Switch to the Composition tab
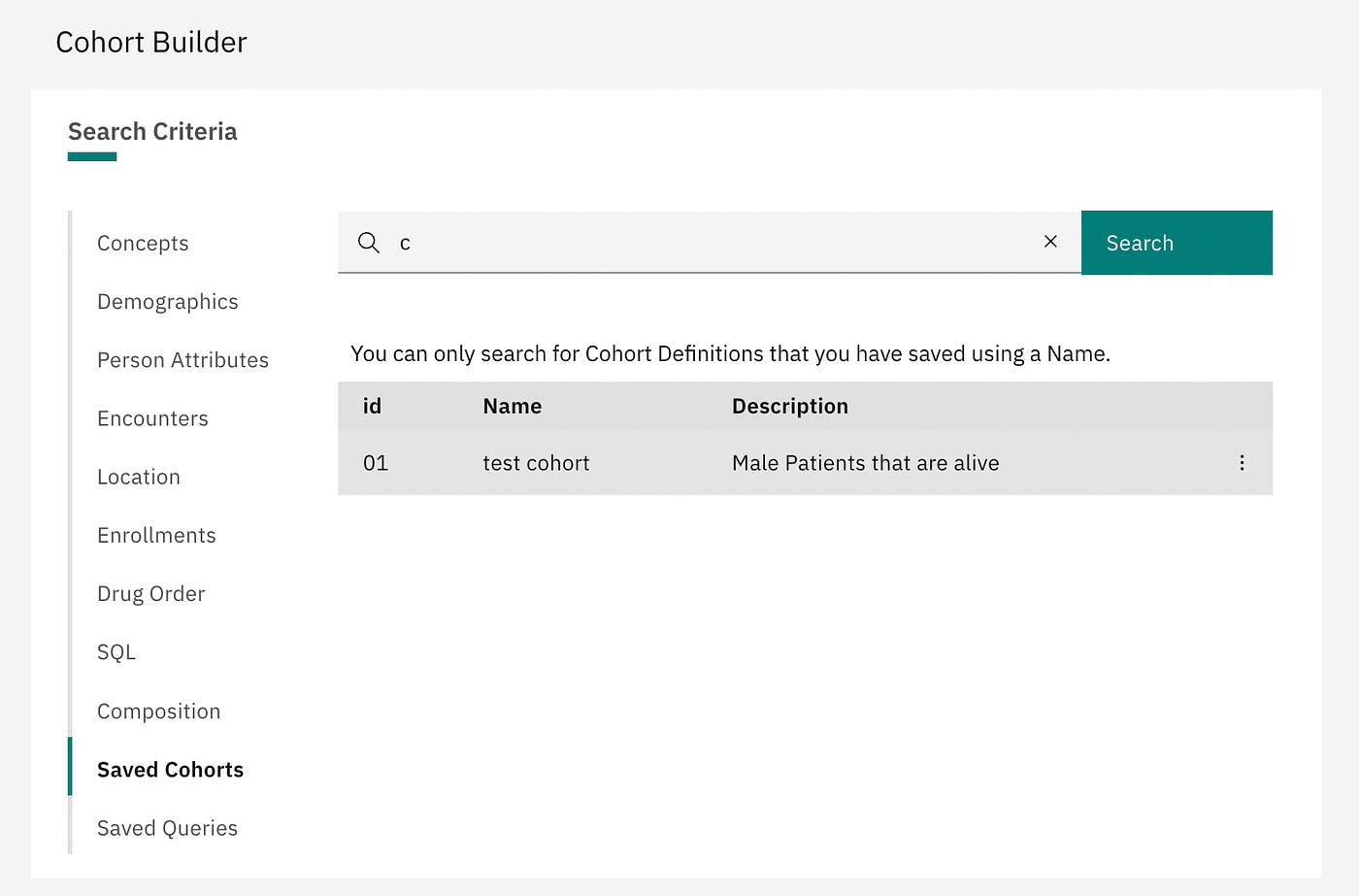Screen dimensions: 1359x896 tap(158, 712)
